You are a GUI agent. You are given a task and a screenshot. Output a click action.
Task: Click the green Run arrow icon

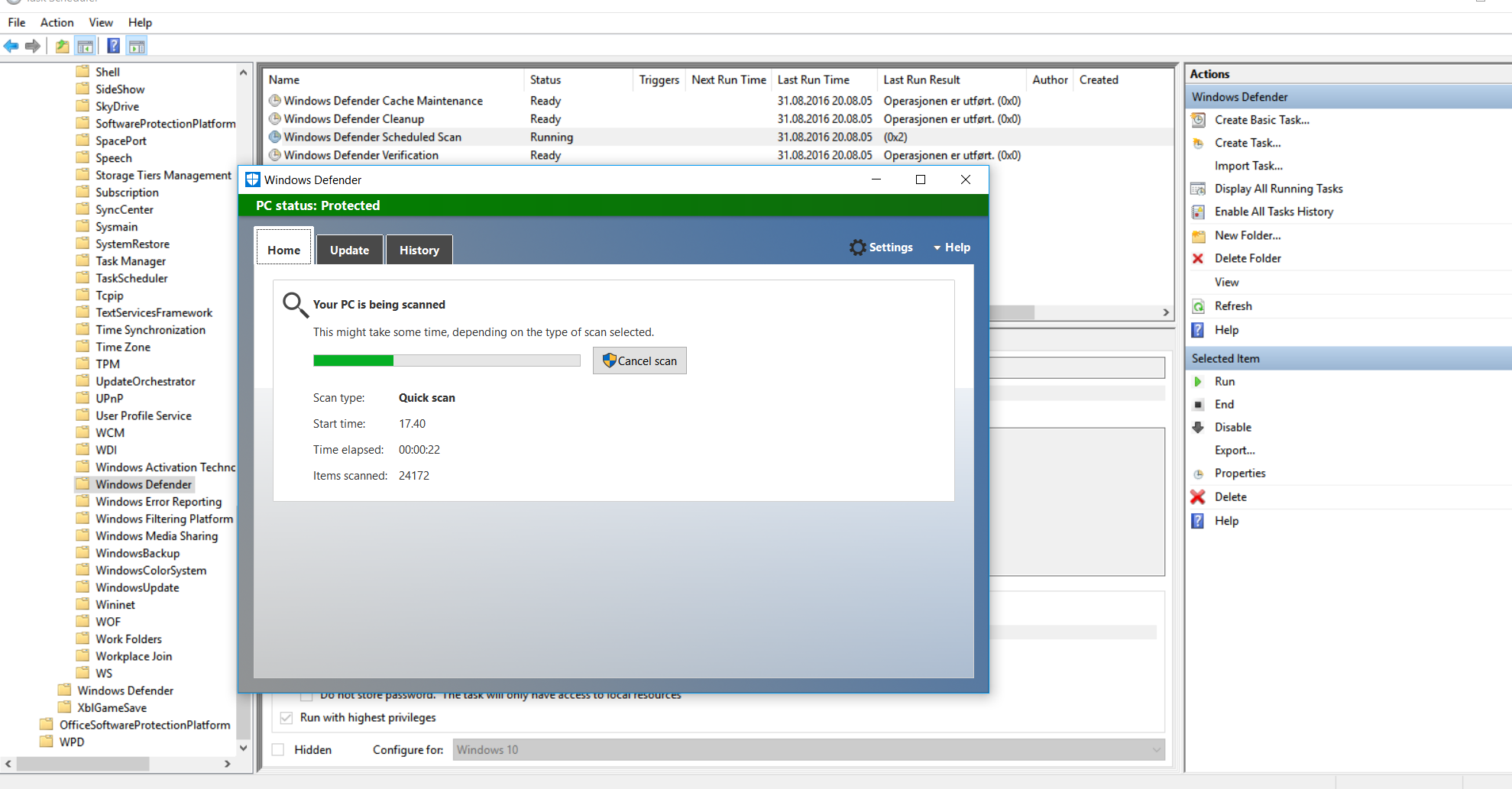pos(1199,381)
